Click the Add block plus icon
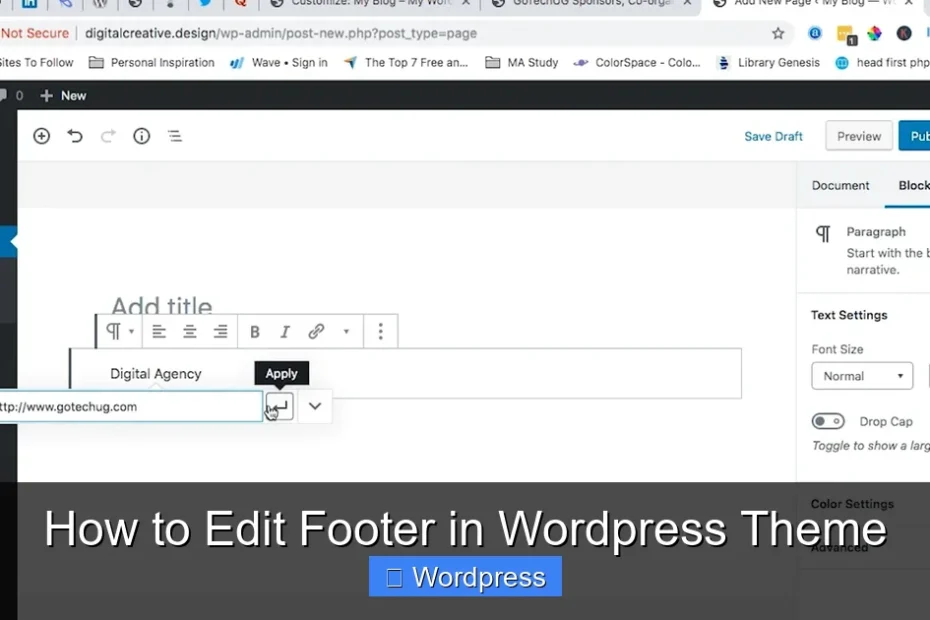Viewport: 930px width, 620px height. click(42, 136)
